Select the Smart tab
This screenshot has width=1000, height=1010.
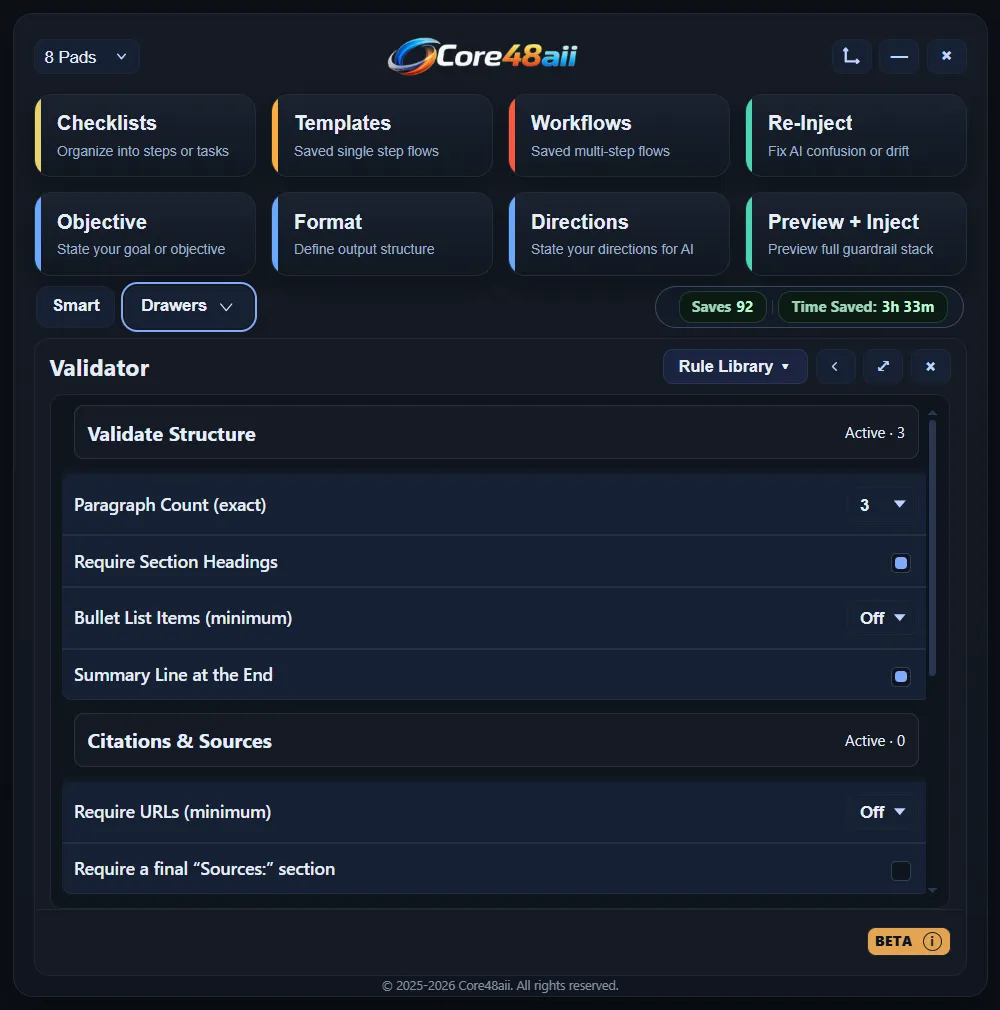pyautogui.click(x=75, y=306)
